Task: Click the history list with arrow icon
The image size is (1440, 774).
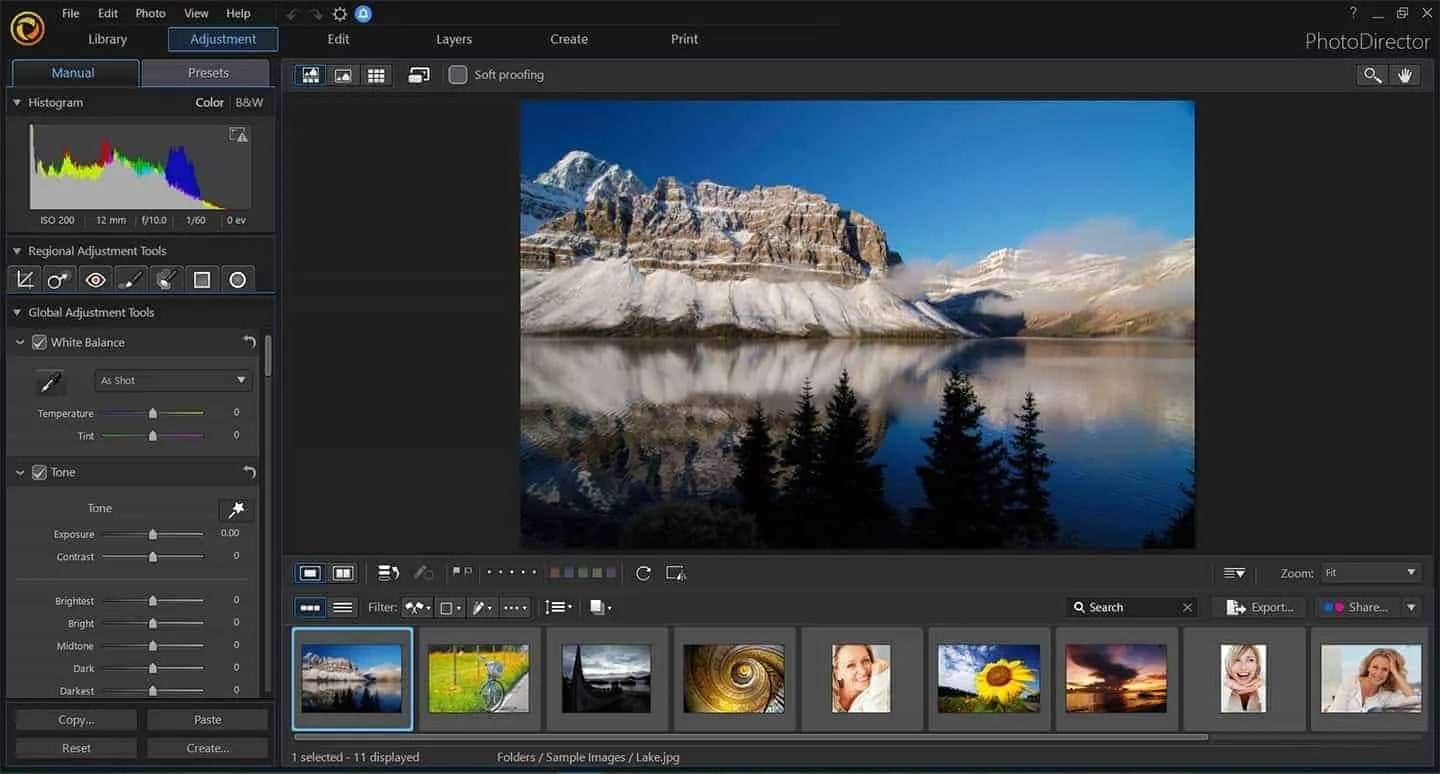Action: pyautogui.click(x=389, y=573)
